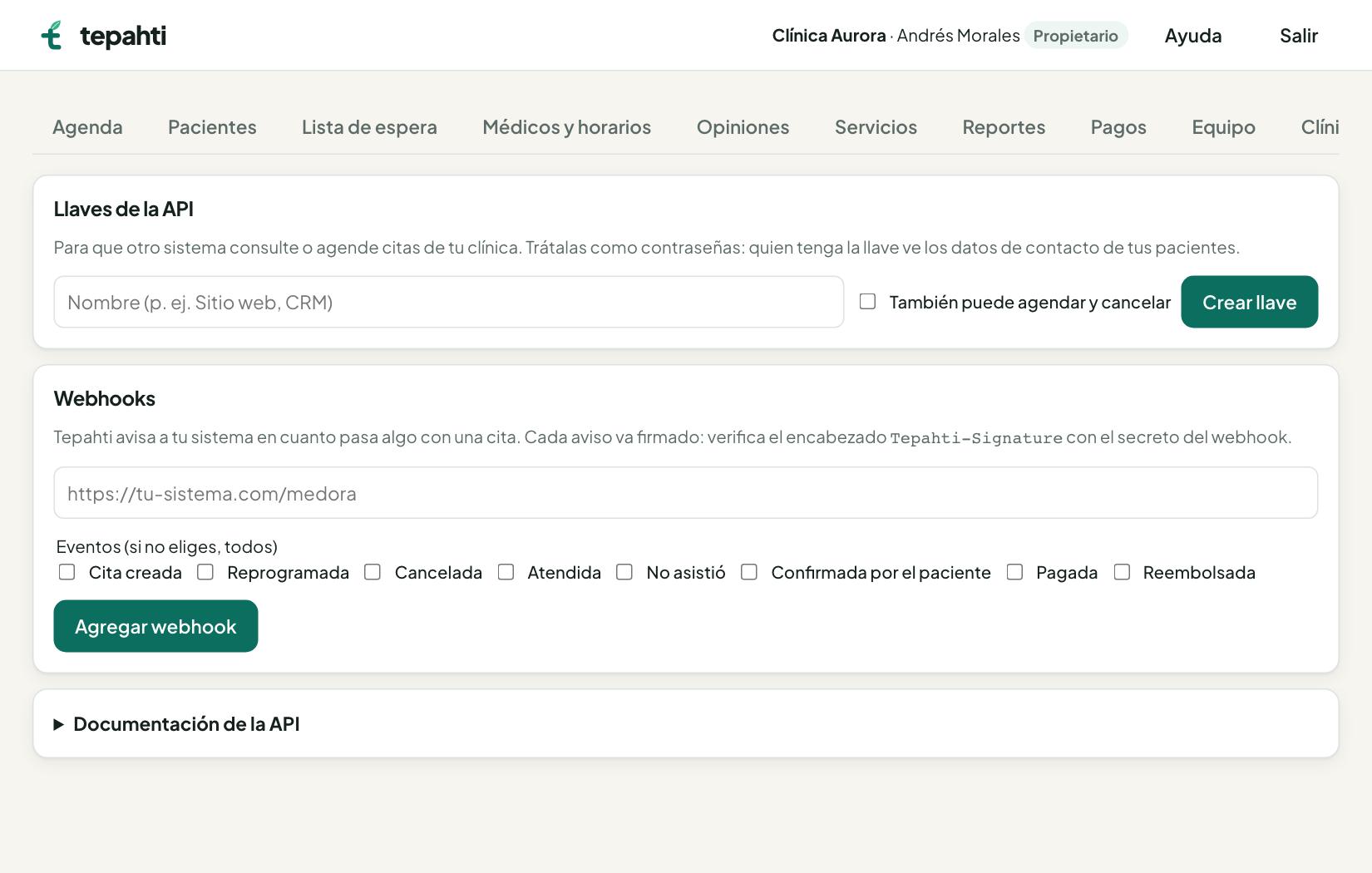Open Médicos y horarios tab

click(x=566, y=127)
